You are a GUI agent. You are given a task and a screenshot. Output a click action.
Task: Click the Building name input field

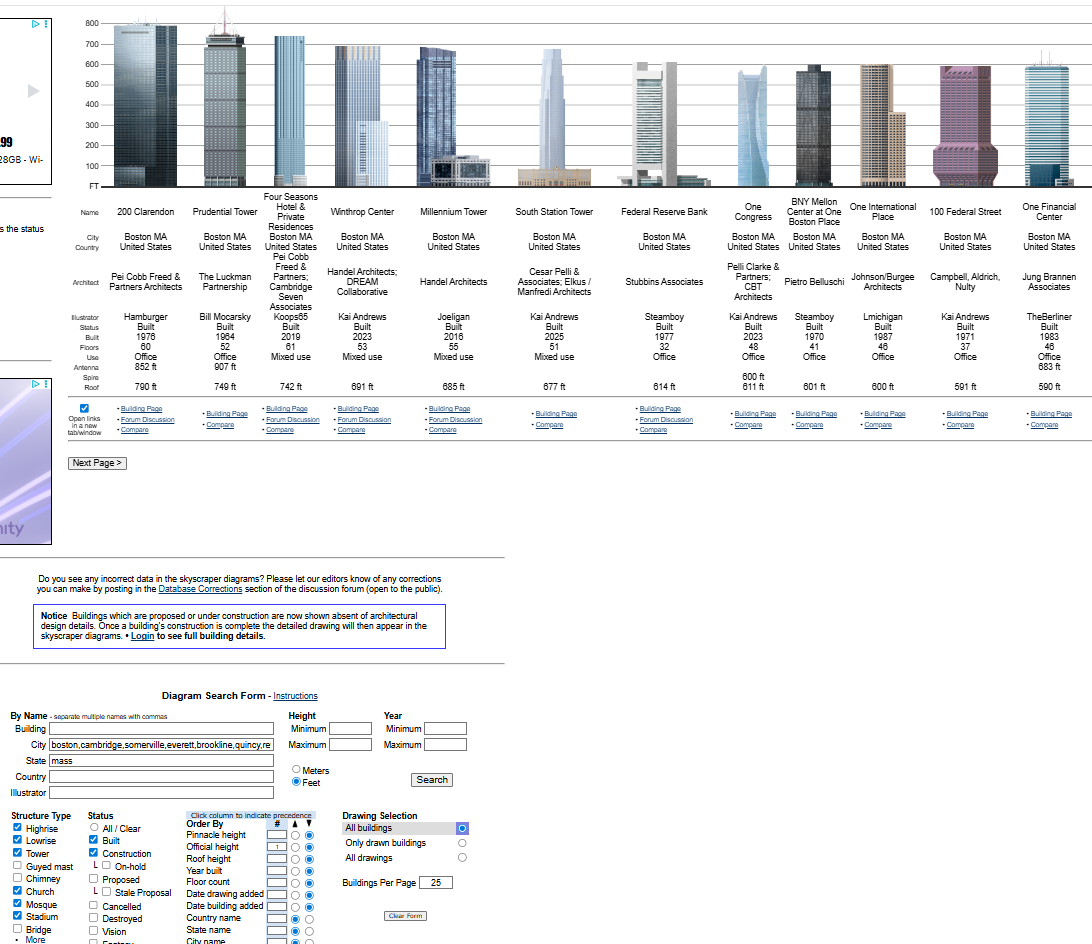click(x=161, y=729)
